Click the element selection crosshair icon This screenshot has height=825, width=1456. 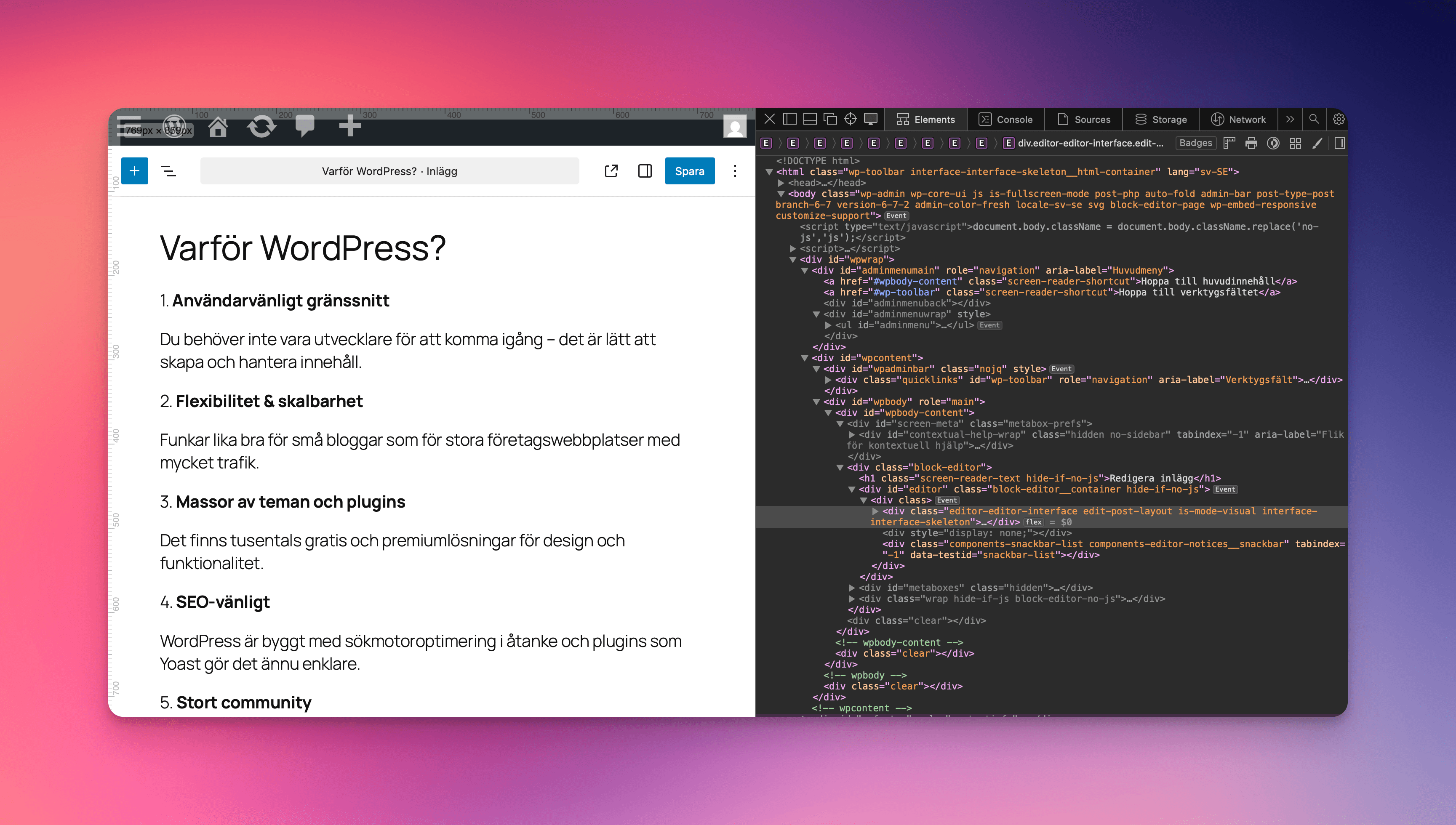point(850,119)
